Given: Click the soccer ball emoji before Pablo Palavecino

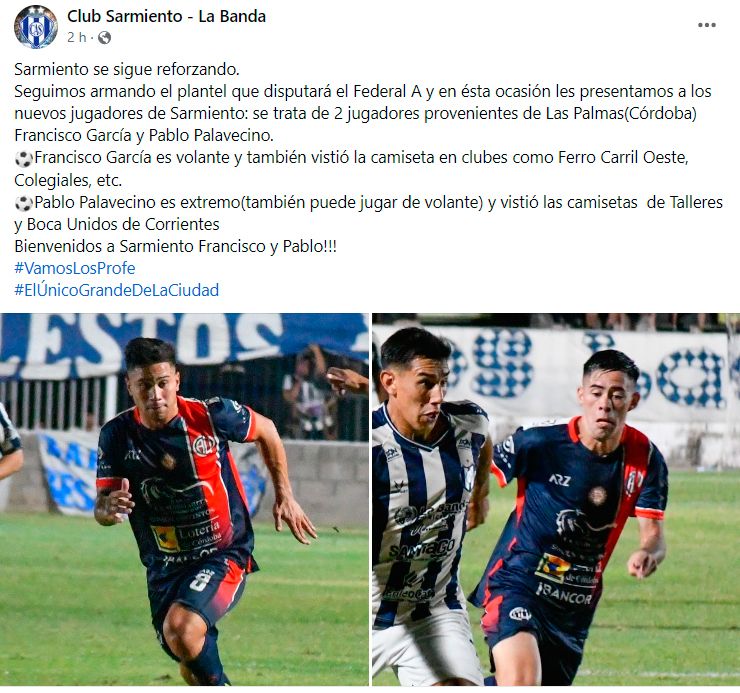Looking at the screenshot, I should pyautogui.click(x=24, y=203).
